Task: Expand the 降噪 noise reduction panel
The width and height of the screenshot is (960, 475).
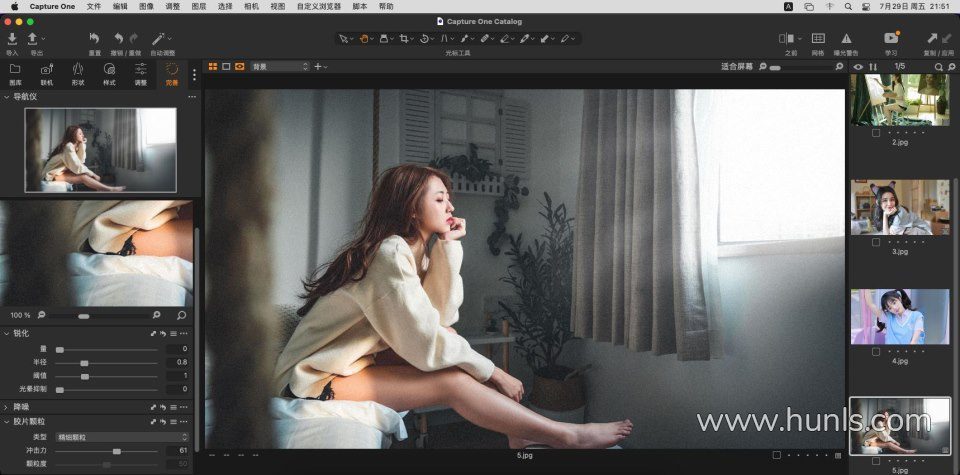Action: 6,407
